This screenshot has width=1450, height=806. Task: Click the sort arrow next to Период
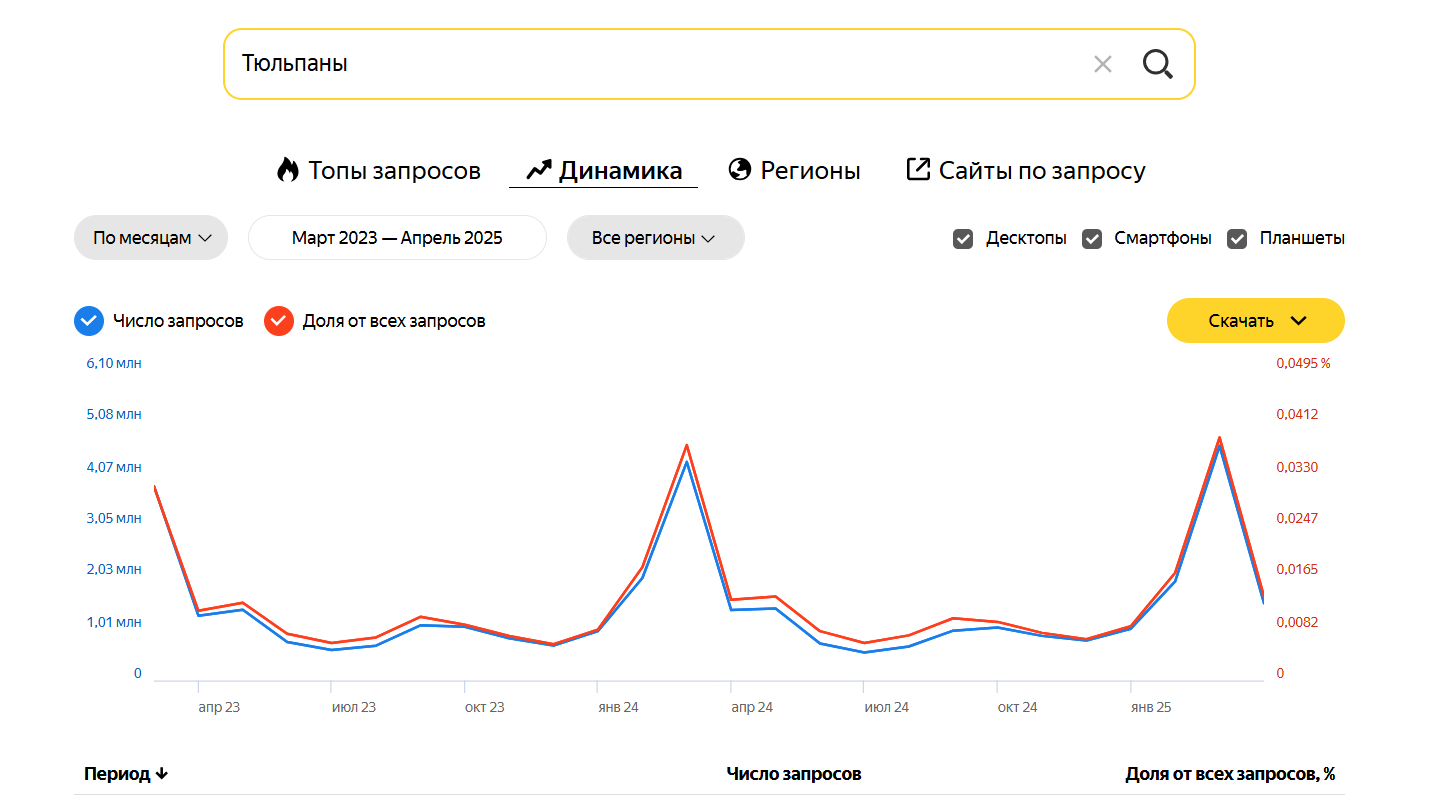coord(162,774)
